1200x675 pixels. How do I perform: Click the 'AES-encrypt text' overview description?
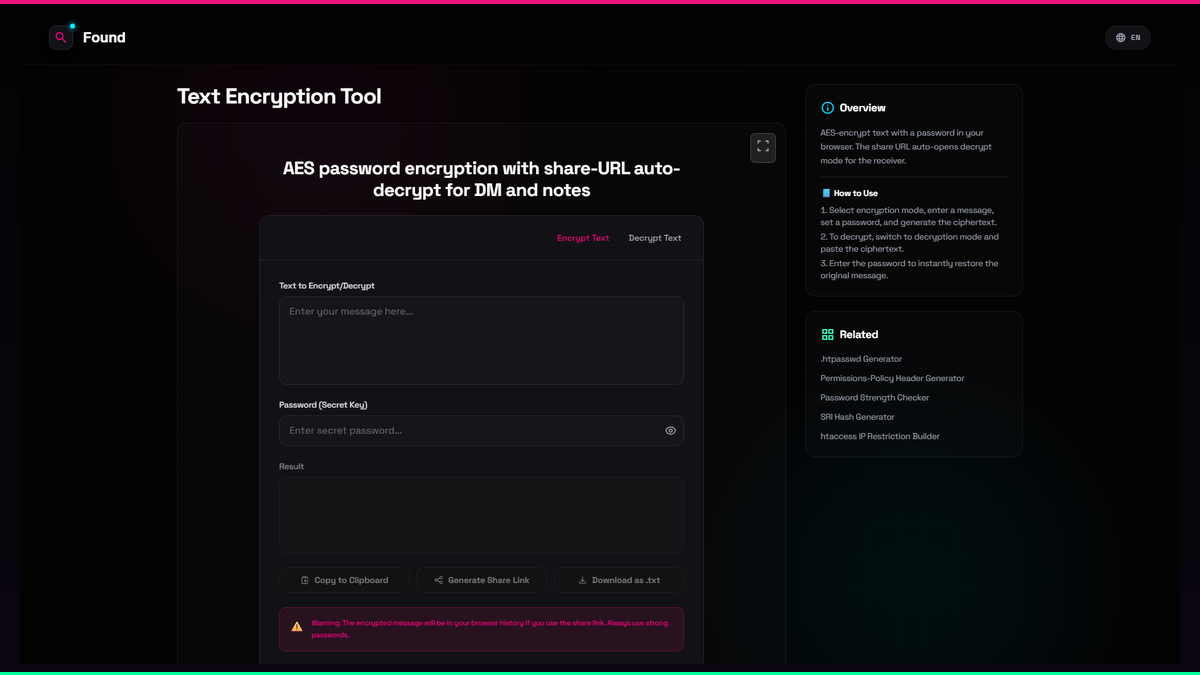[906, 146]
